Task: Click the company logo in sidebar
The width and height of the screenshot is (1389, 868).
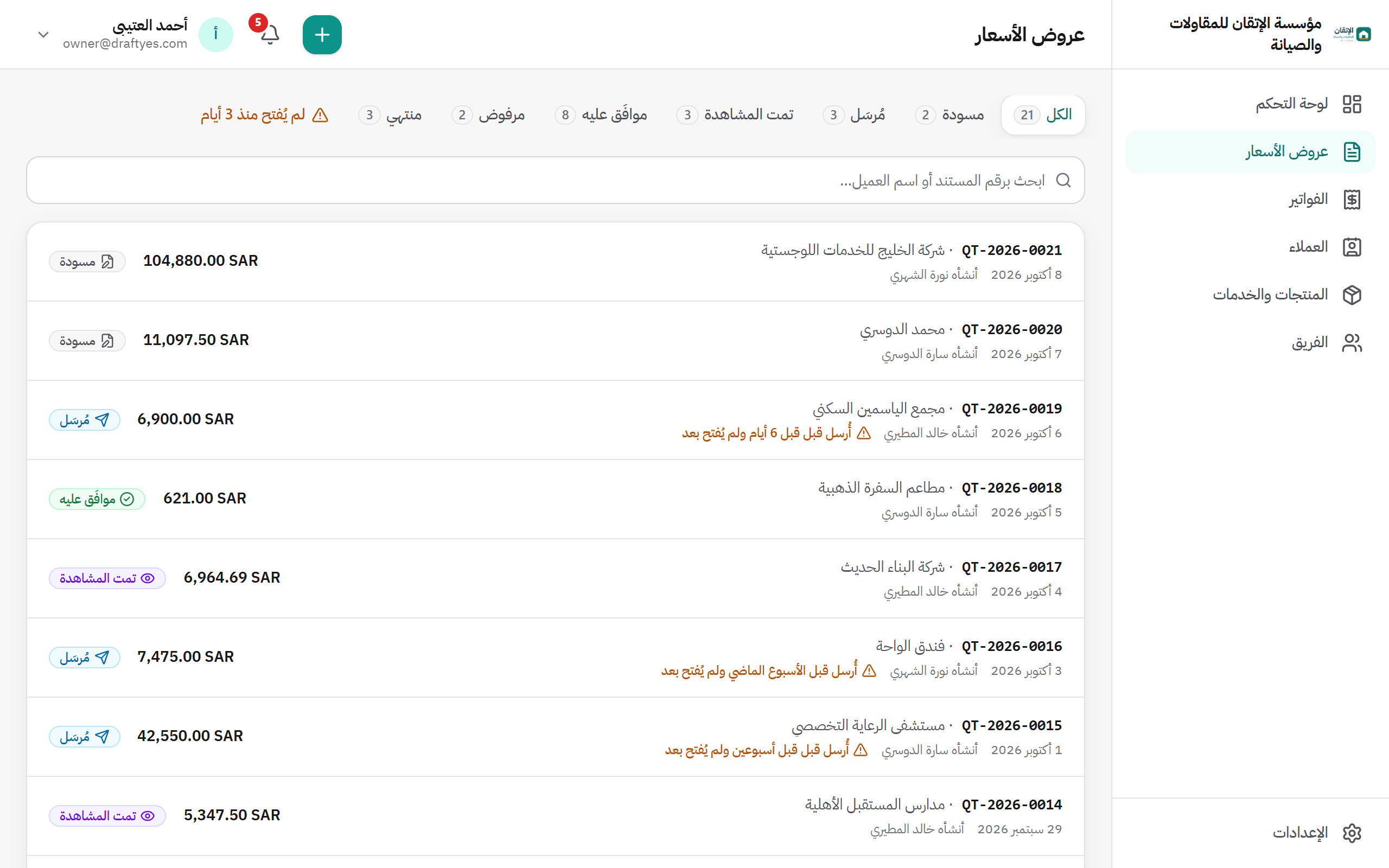Action: (x=1352, y=34)
